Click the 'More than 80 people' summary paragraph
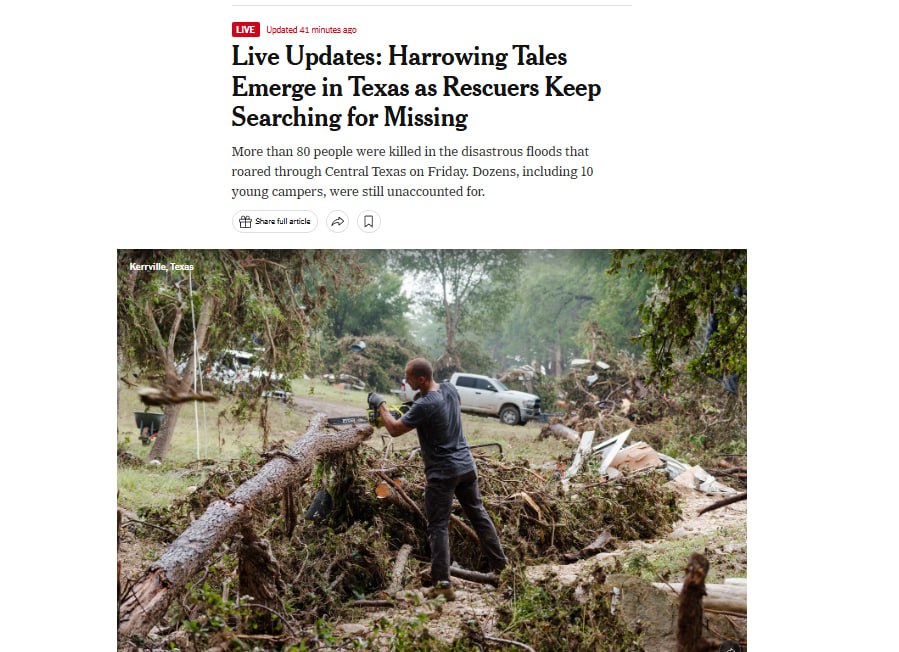Viewport: 899px width, 652px height. [x=412, y=171]
